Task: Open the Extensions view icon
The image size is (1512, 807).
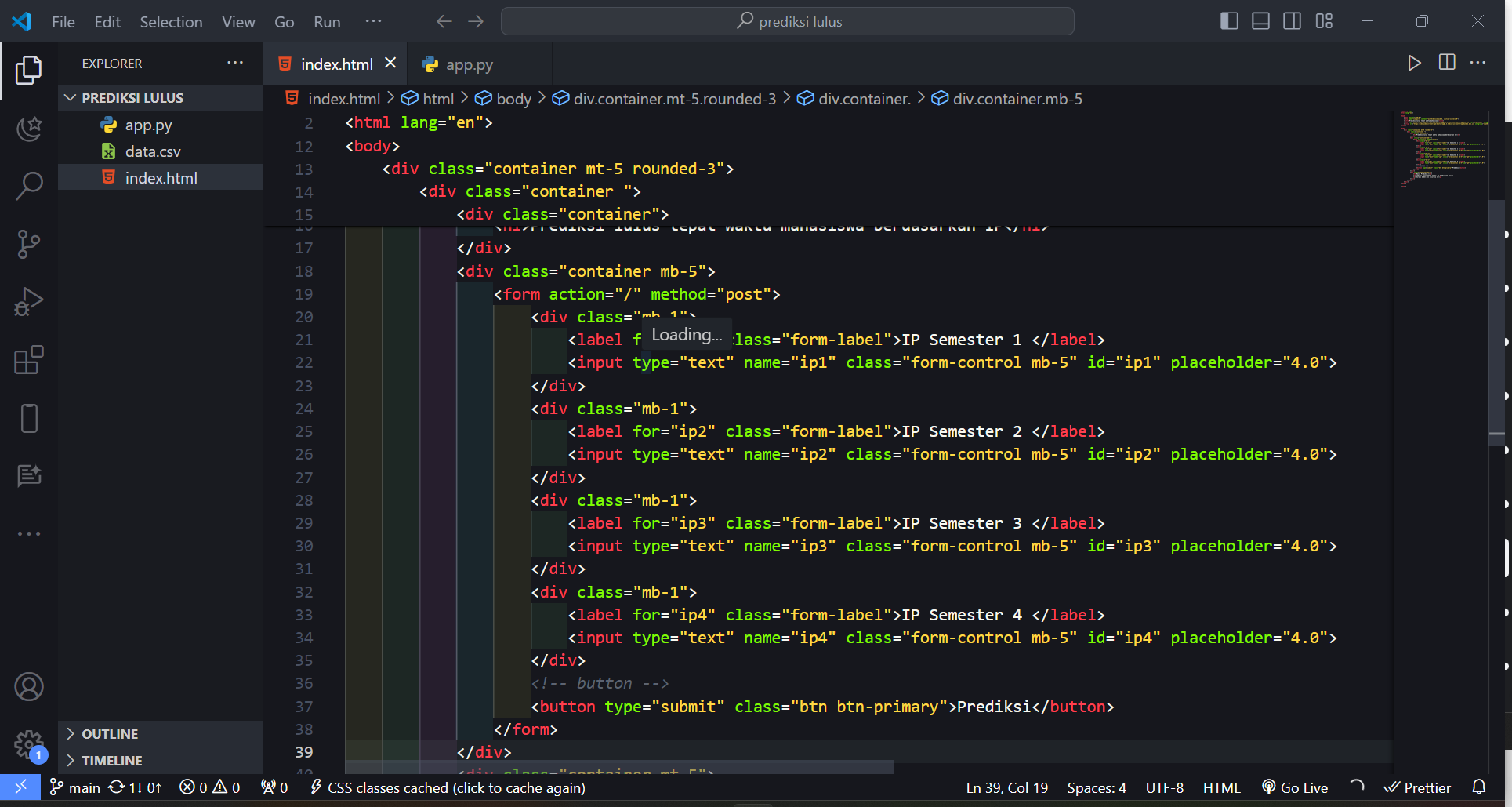Action: coord(29,360)
